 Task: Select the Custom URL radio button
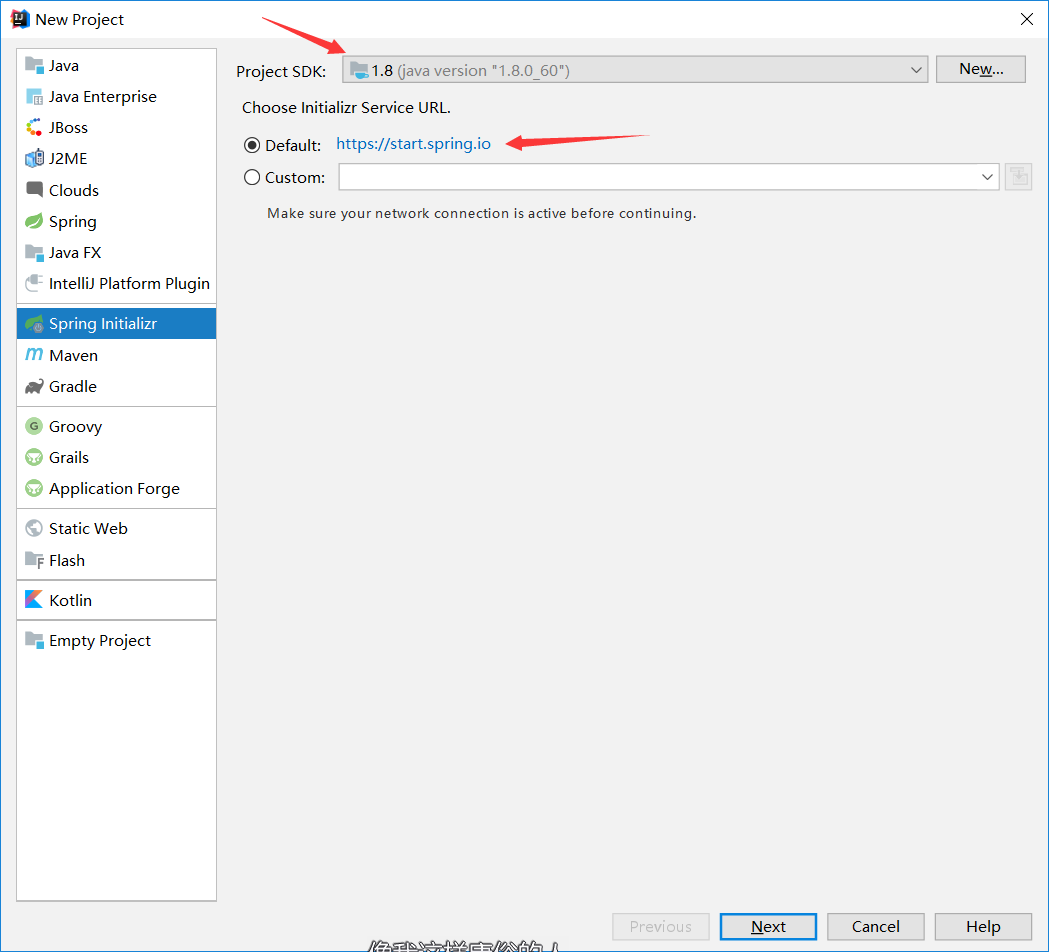coord(252,177)
